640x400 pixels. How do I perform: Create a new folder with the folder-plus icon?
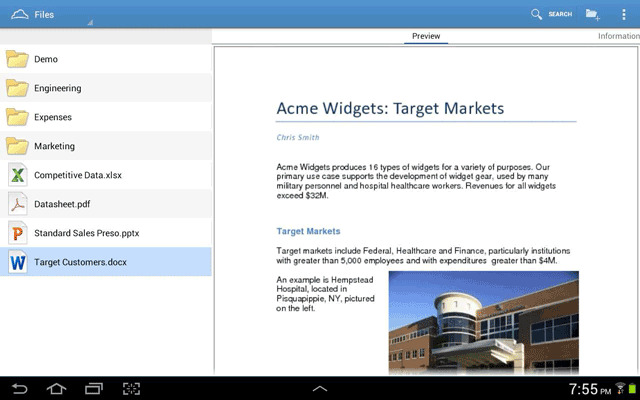coord(593,14)
